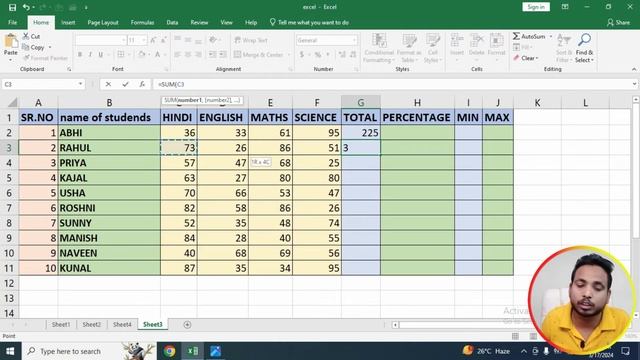Click NAVEEN's ENGLISH score 68
640x360 pixels.
pyautogui.click(x=222, y=253)
